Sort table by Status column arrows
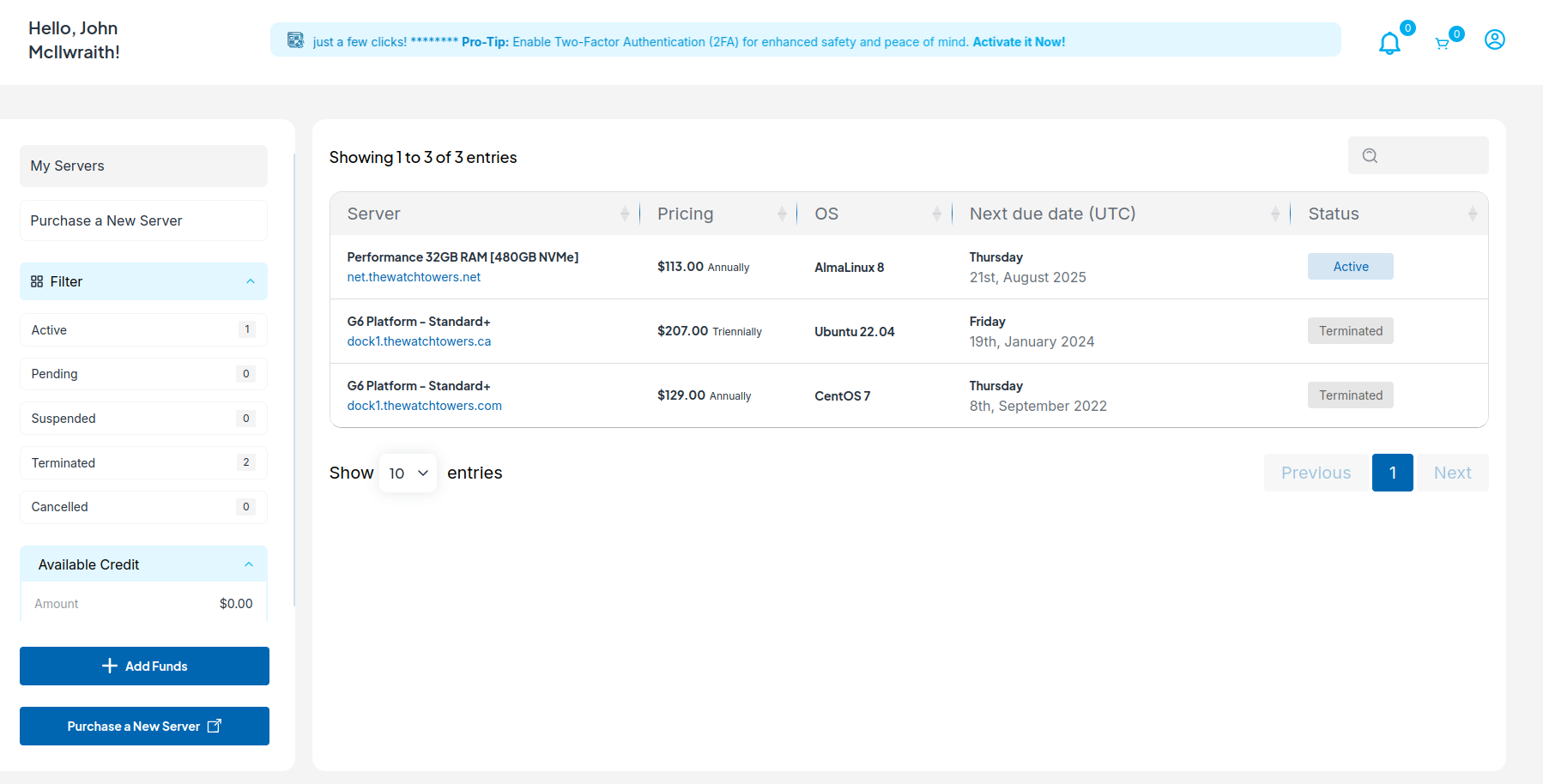Screen dimensions: 1543x784 pos(1472,214)
